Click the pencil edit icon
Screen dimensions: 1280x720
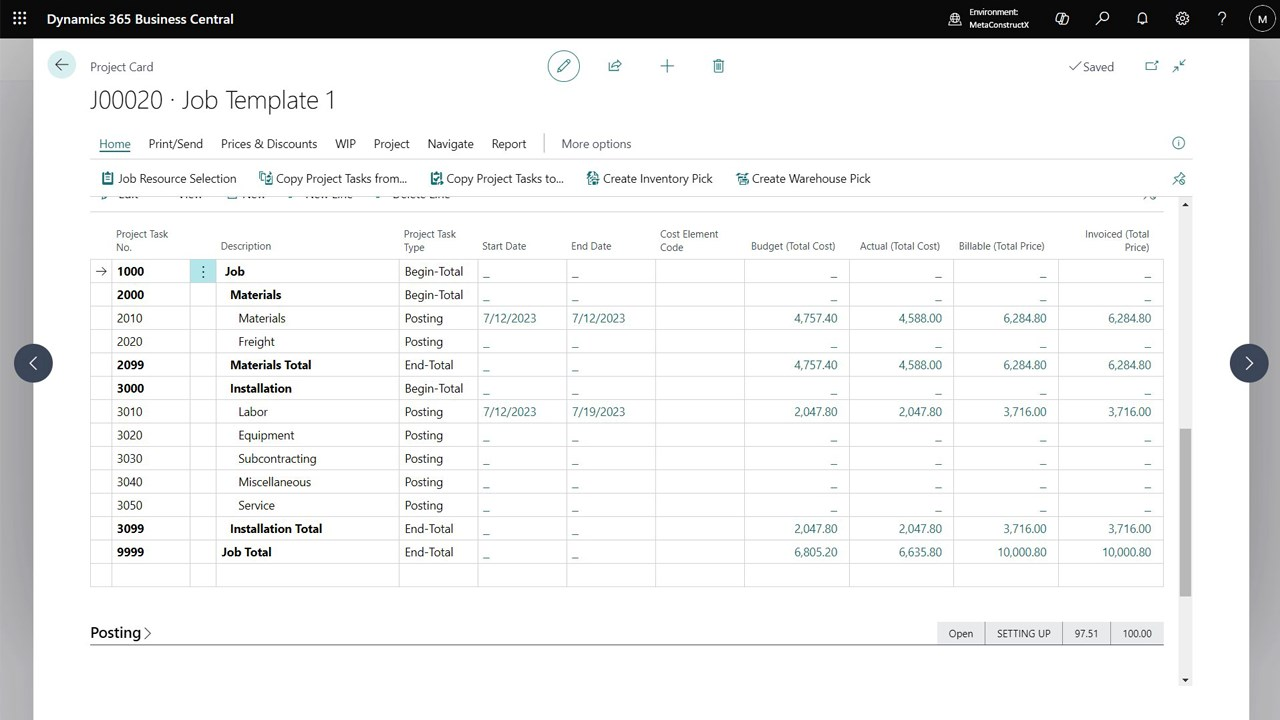pos(564,66)
